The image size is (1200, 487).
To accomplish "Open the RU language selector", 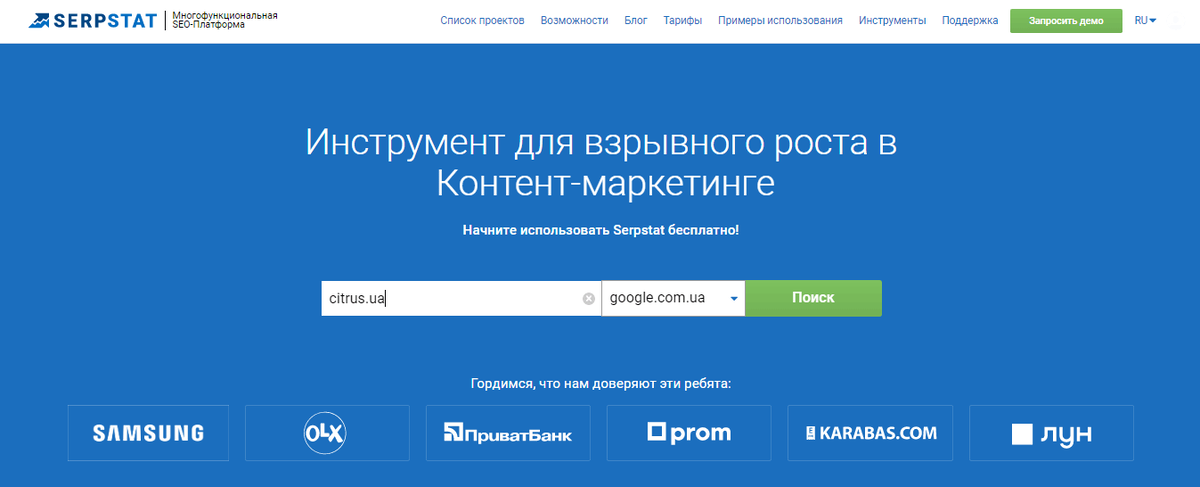I will pos(1144,20).
